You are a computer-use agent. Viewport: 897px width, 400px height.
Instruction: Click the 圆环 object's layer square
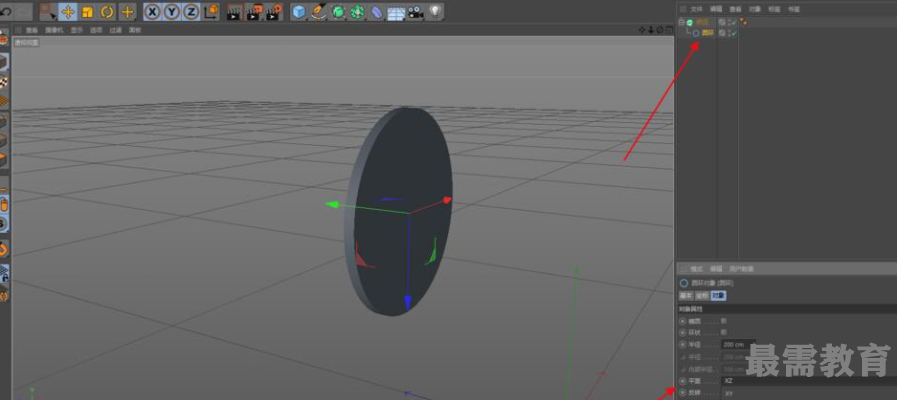(723, 33)
